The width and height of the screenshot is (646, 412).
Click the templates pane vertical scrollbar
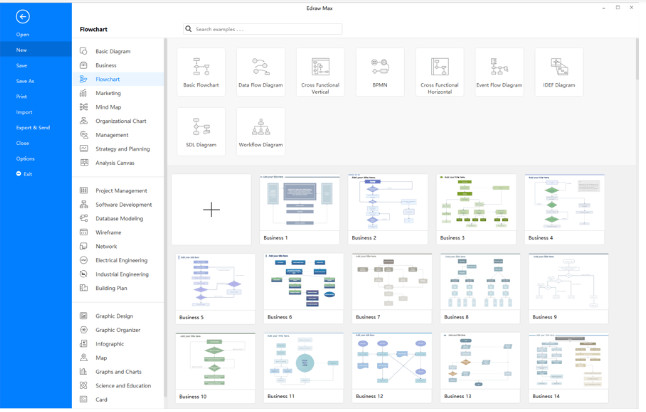[637, 59]
